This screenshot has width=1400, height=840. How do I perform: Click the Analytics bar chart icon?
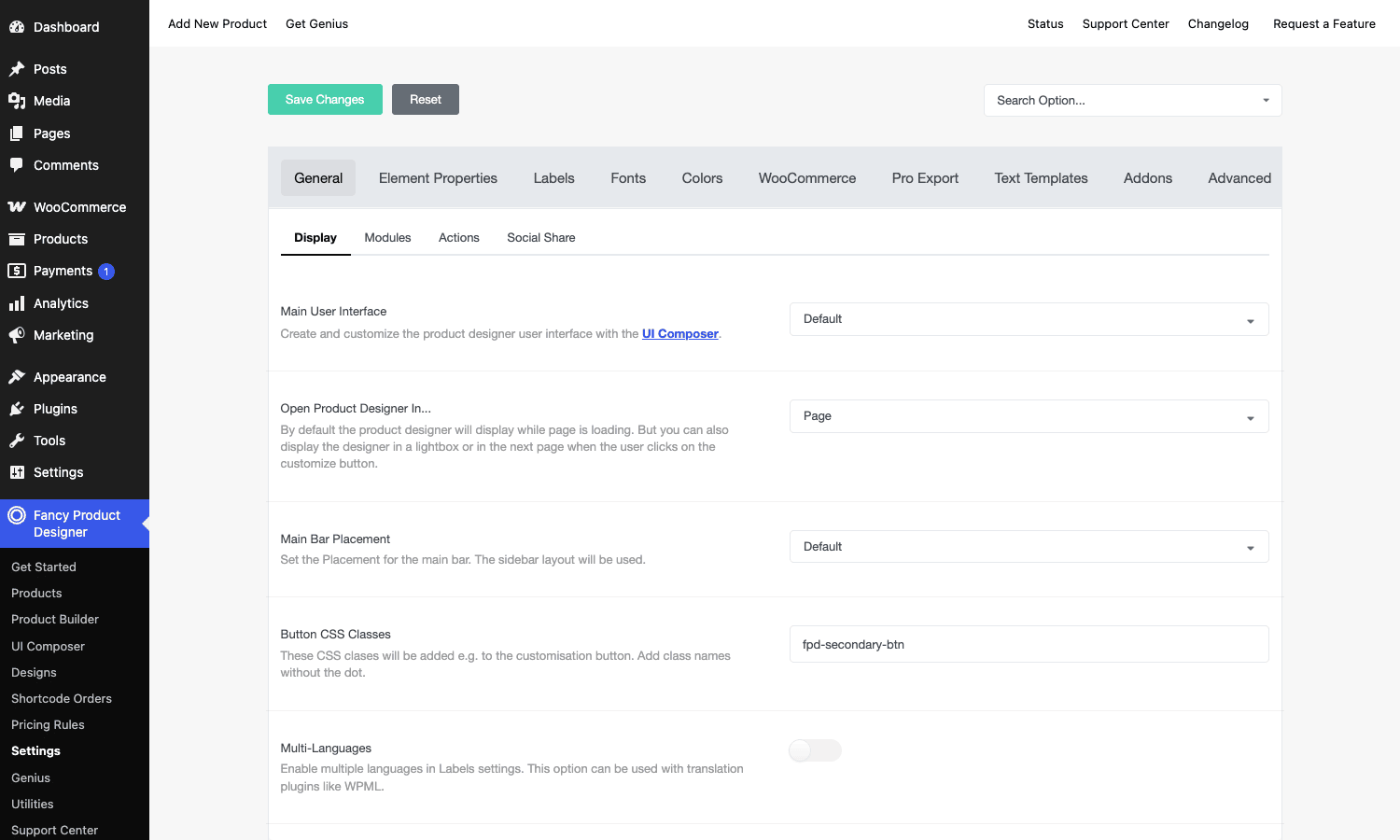pos(17,303)
